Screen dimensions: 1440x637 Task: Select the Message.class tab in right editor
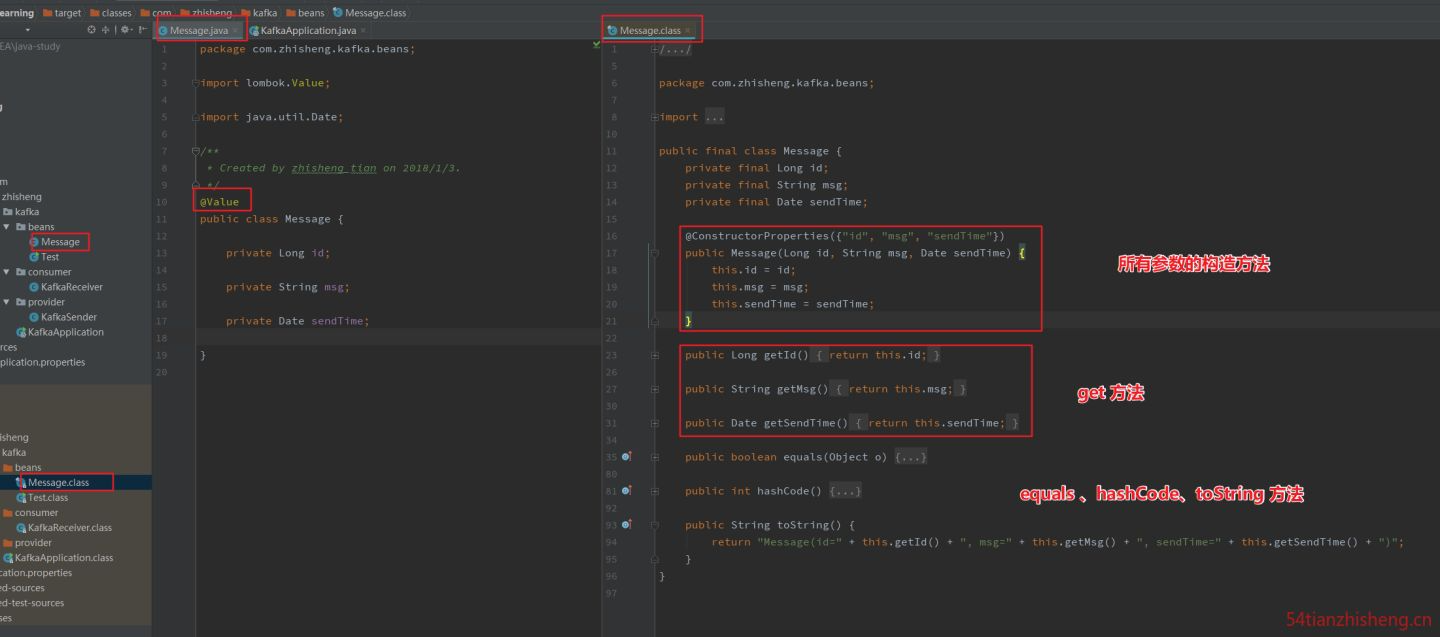click(649, 31)
